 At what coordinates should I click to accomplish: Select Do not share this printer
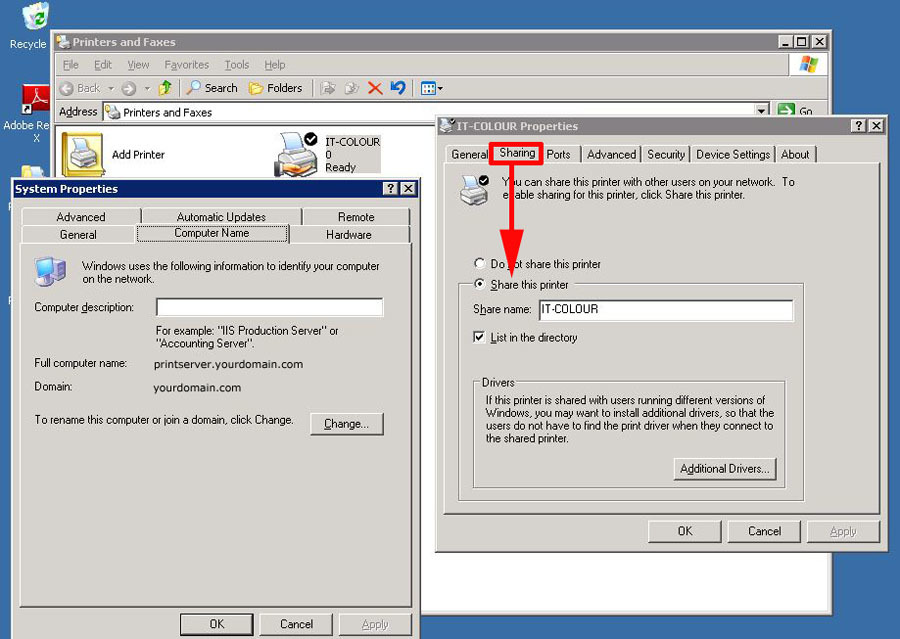pos(479,264)
